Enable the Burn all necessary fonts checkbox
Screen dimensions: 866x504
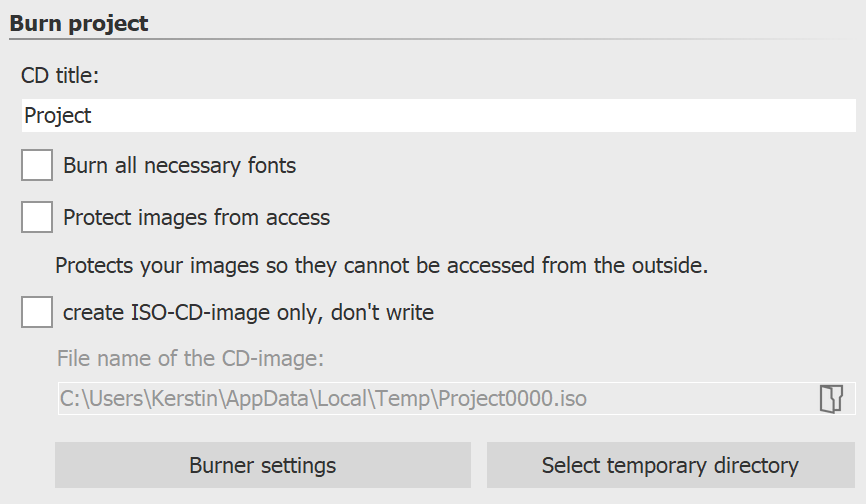[x=37, y=165]
